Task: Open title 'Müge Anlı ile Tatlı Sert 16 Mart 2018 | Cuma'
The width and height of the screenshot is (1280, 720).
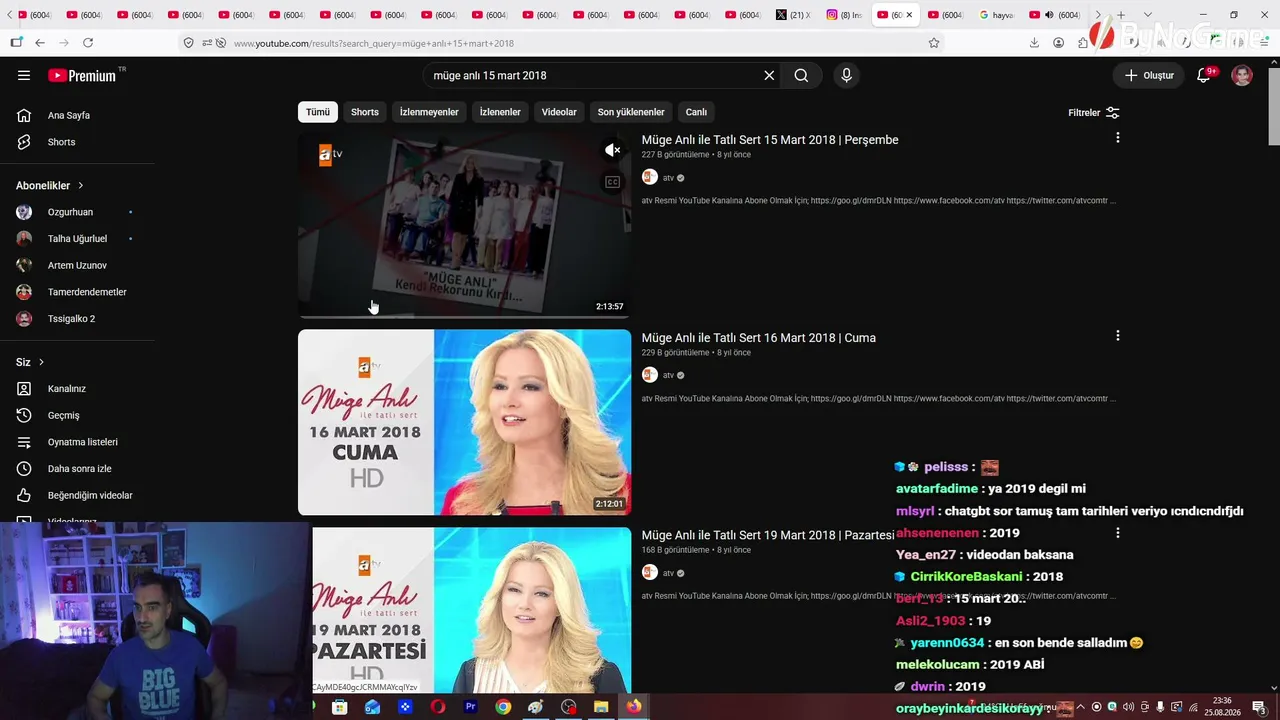Action: pos(759,338)
